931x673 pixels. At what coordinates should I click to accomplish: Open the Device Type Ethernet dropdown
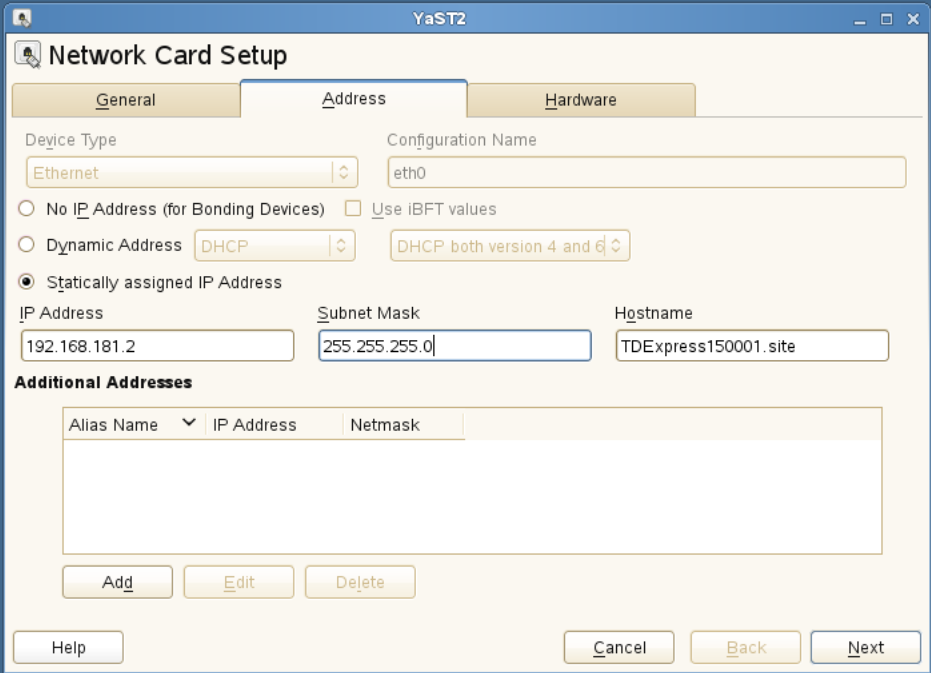190,172
